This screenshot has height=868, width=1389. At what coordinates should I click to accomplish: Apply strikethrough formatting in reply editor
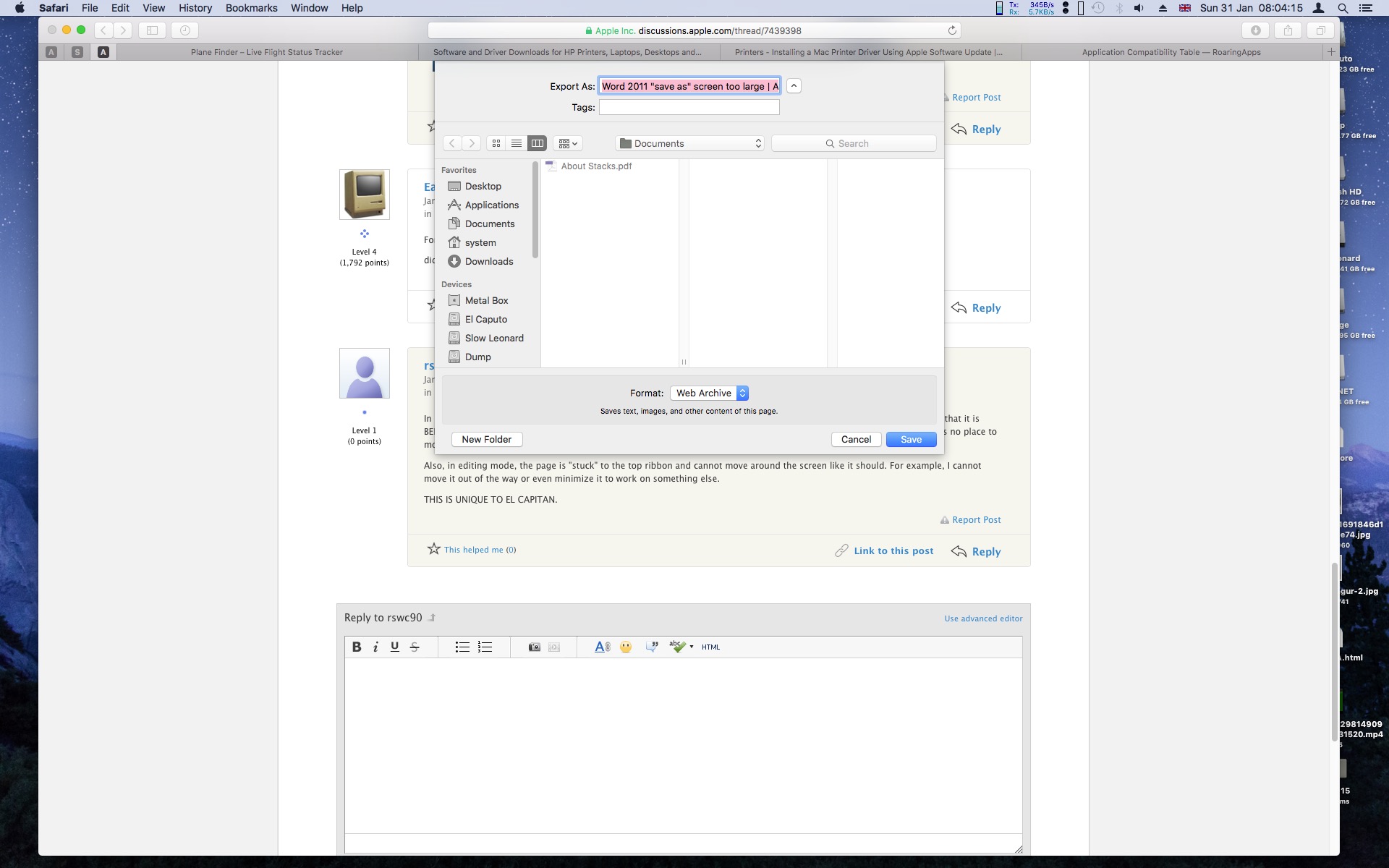click(x=415, y=647)
